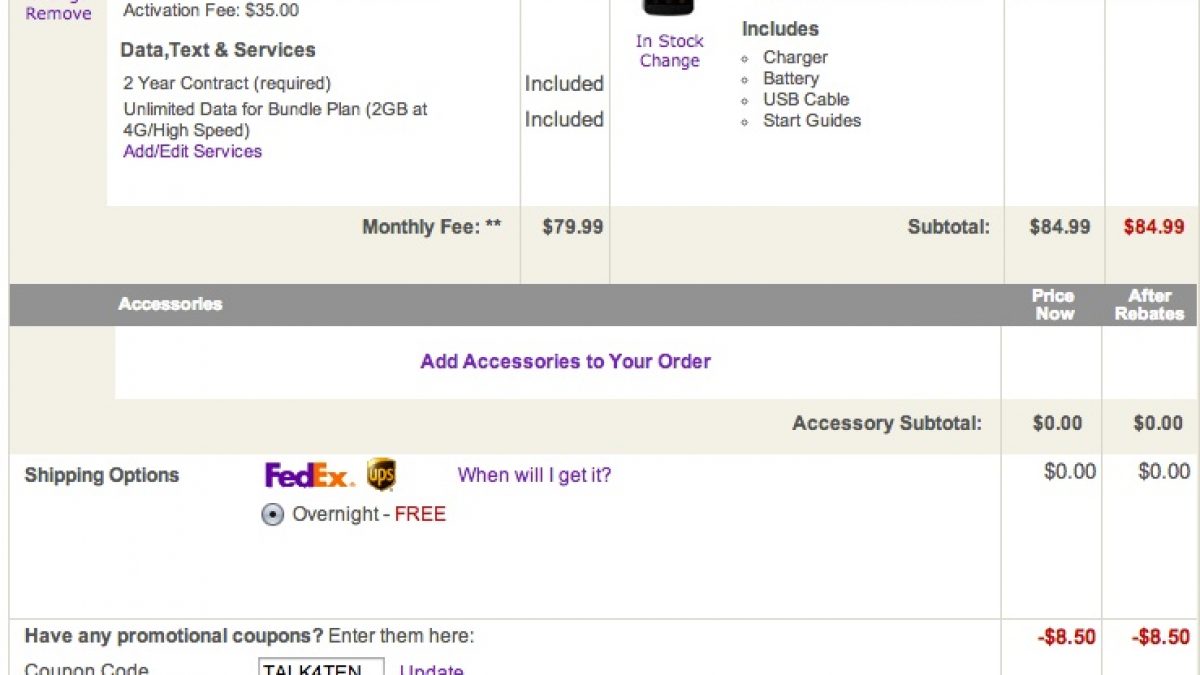Image resolution: width=1200 pixels, height=675 pixels.
Task: Click the phone thumbnail image
Action: (x=669, y=8)
